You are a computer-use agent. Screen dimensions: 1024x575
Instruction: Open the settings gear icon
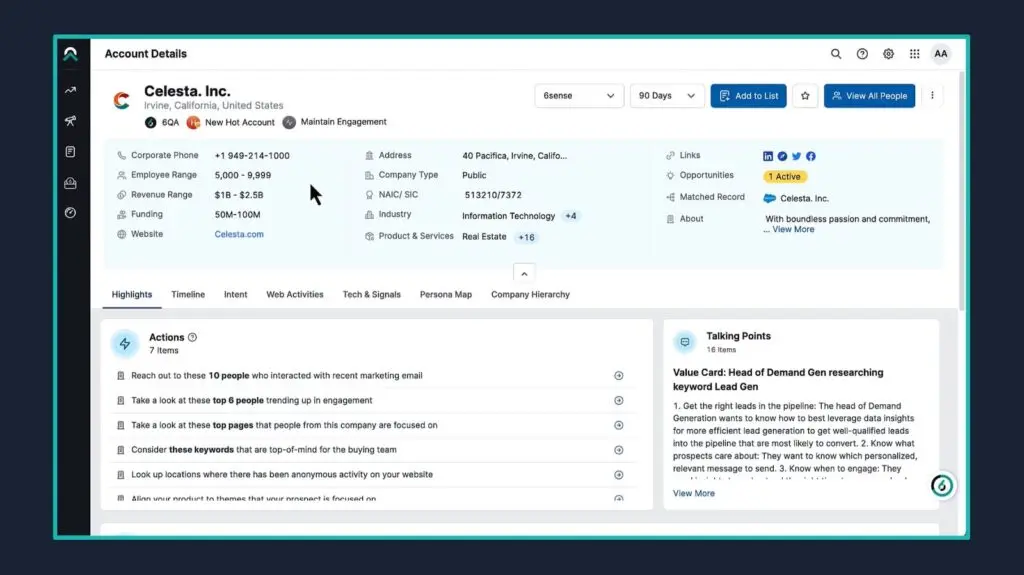(888, 54)
